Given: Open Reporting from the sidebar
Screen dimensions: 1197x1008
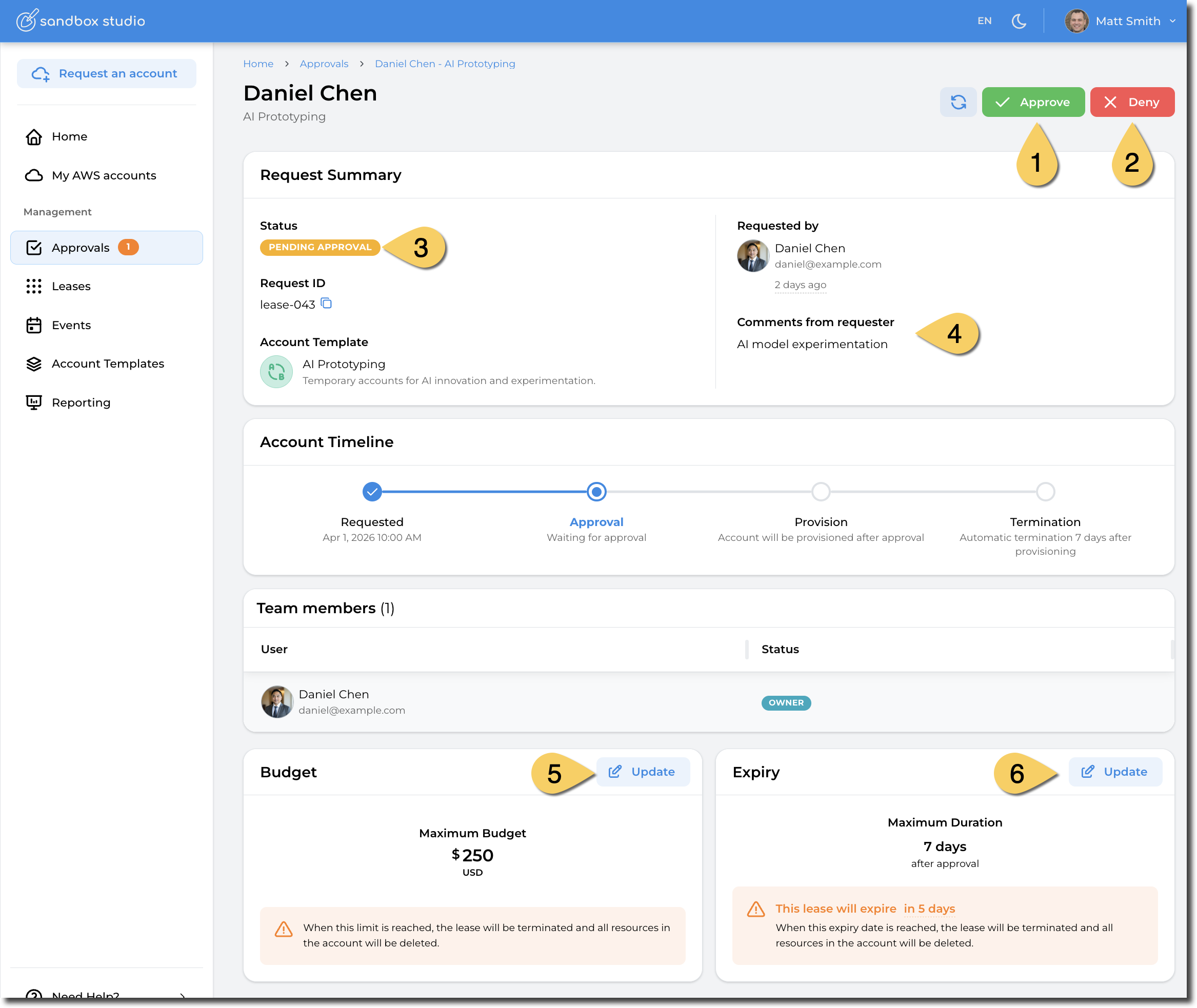Looking at the screenshot, I should 81,403.
